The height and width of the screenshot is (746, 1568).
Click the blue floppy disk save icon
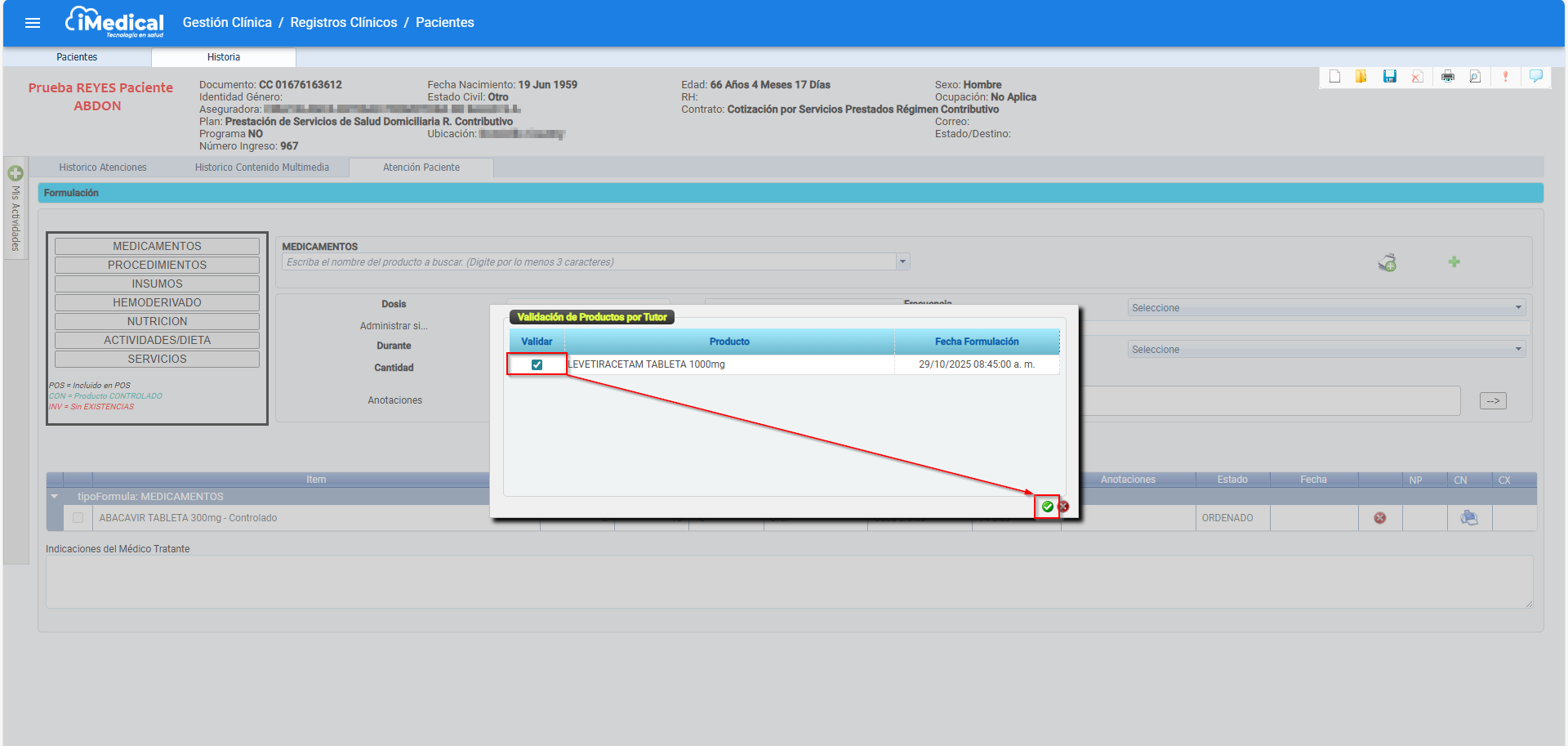click(x=1389, y=77)
